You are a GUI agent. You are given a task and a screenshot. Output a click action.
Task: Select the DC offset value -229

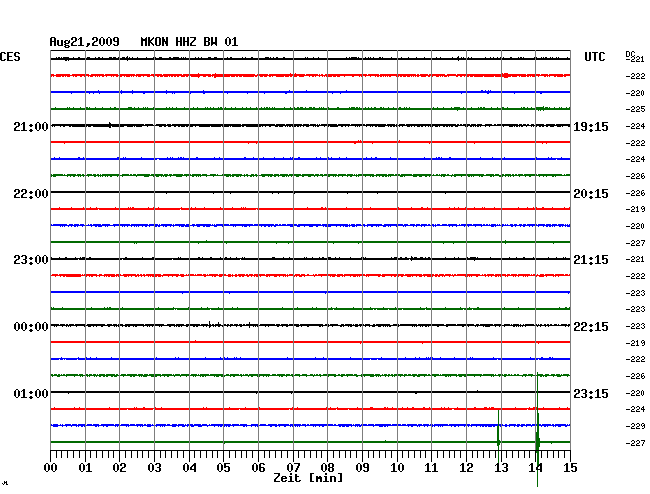click(635, 426)
